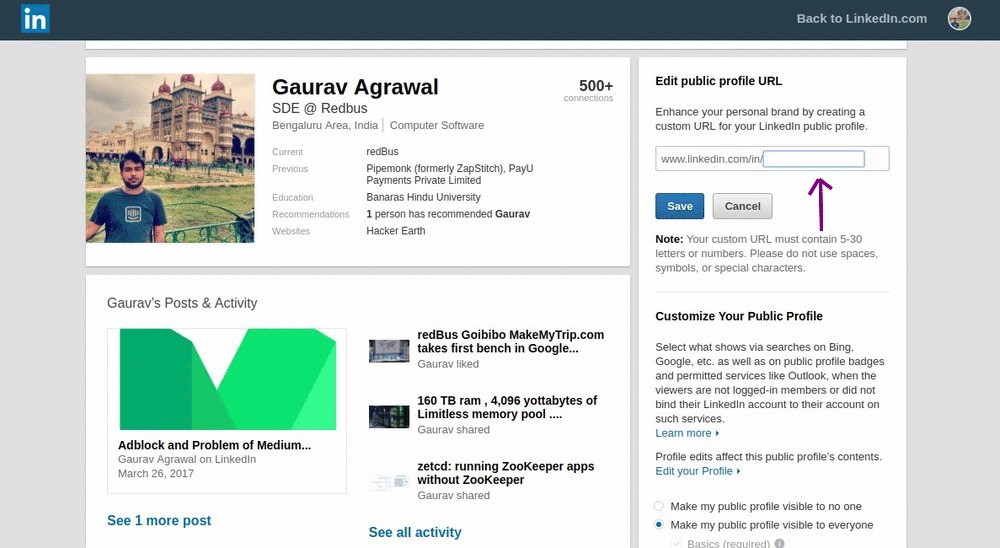Open the redBus Goibibo article thumbnail
The image size is (1000, 548).
(389, 350)
